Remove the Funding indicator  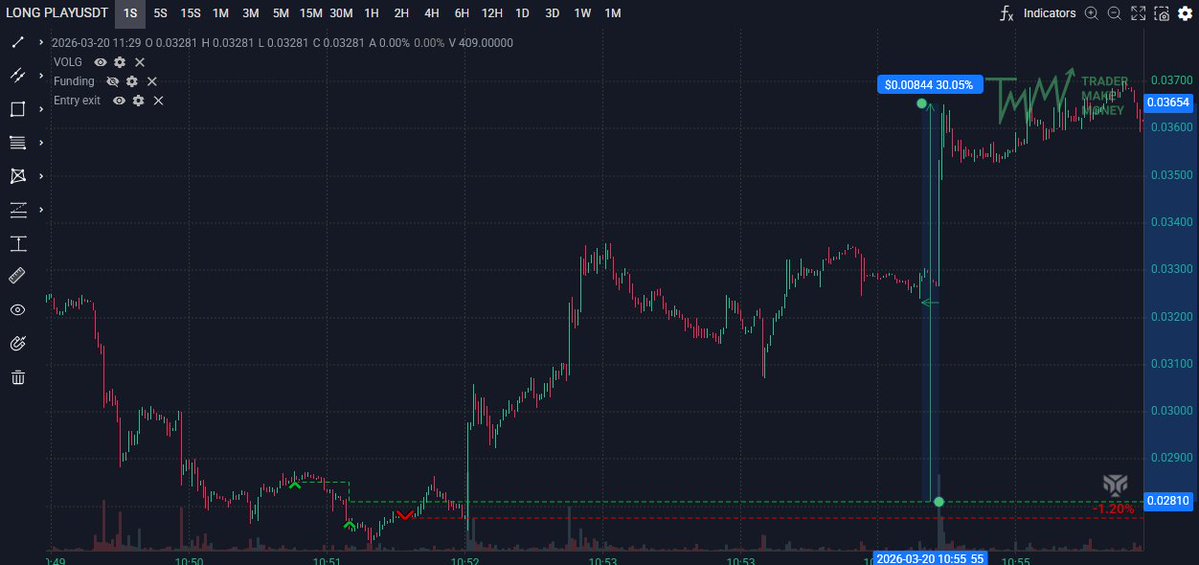[152, 81]
